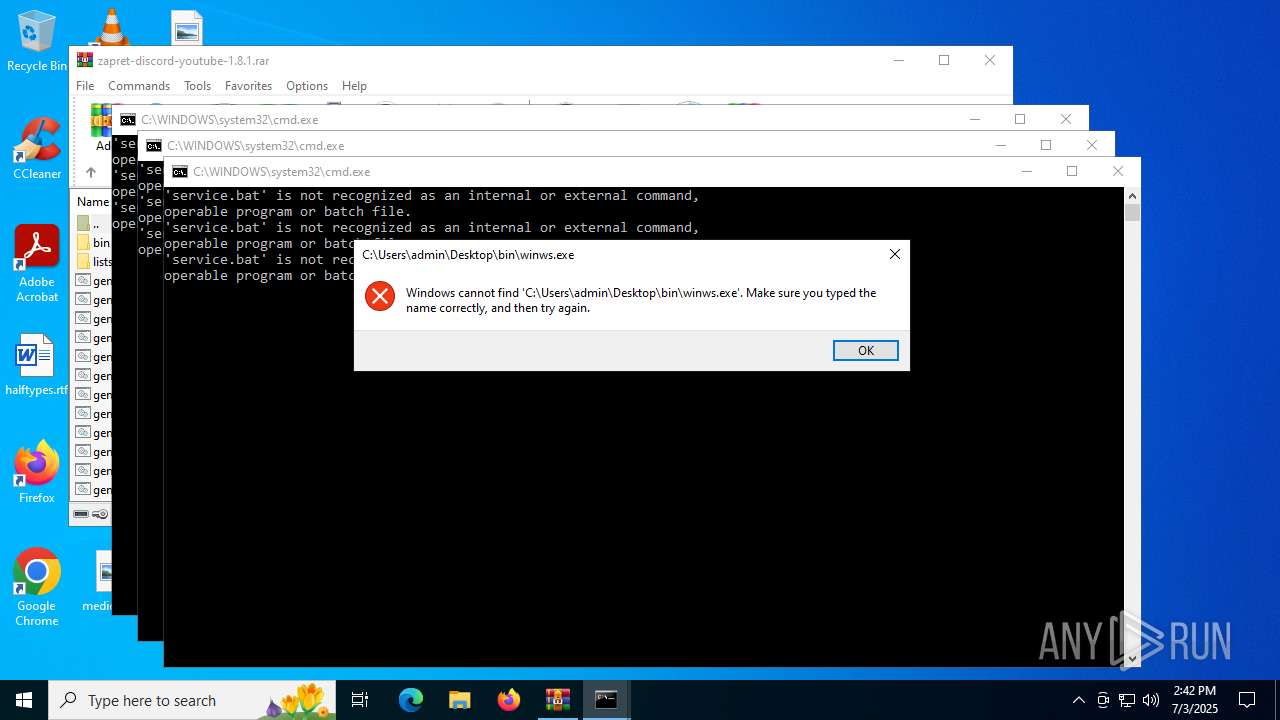This screenshot has width=1280, height=720.
Task: Click the front cmd window scrollbar thumb
Action: pos(1132,212)
